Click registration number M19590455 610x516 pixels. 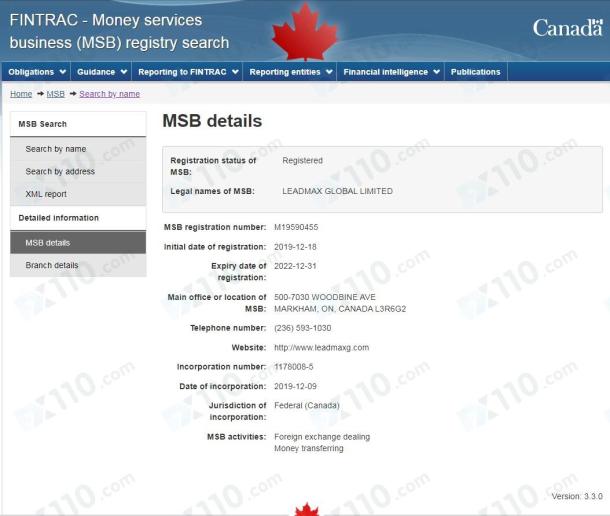(296, 227)
